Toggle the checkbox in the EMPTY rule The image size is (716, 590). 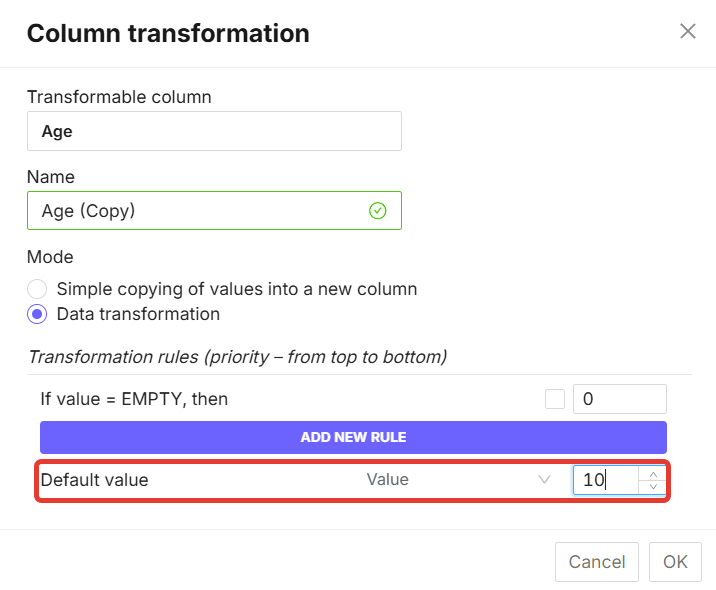(x=555, y=399)
